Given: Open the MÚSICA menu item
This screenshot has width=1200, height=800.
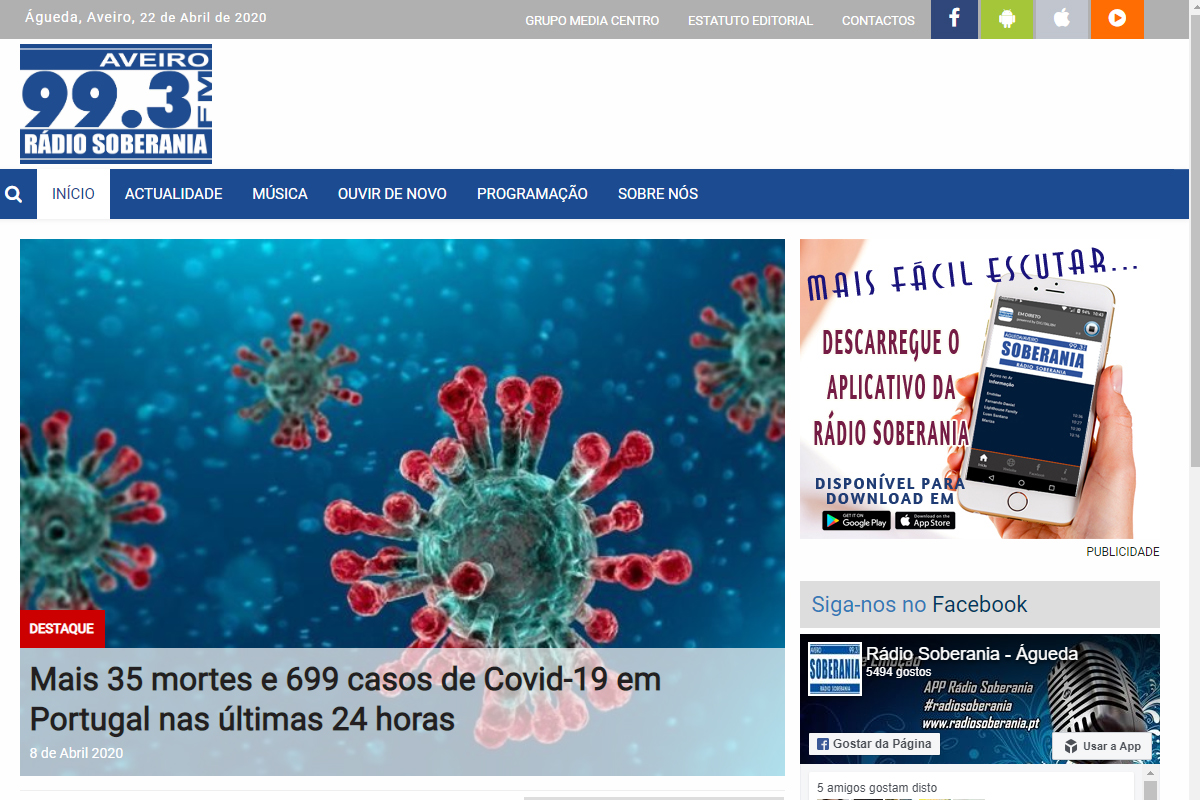Looking at the screenshot, I should [x=280, y=194].
